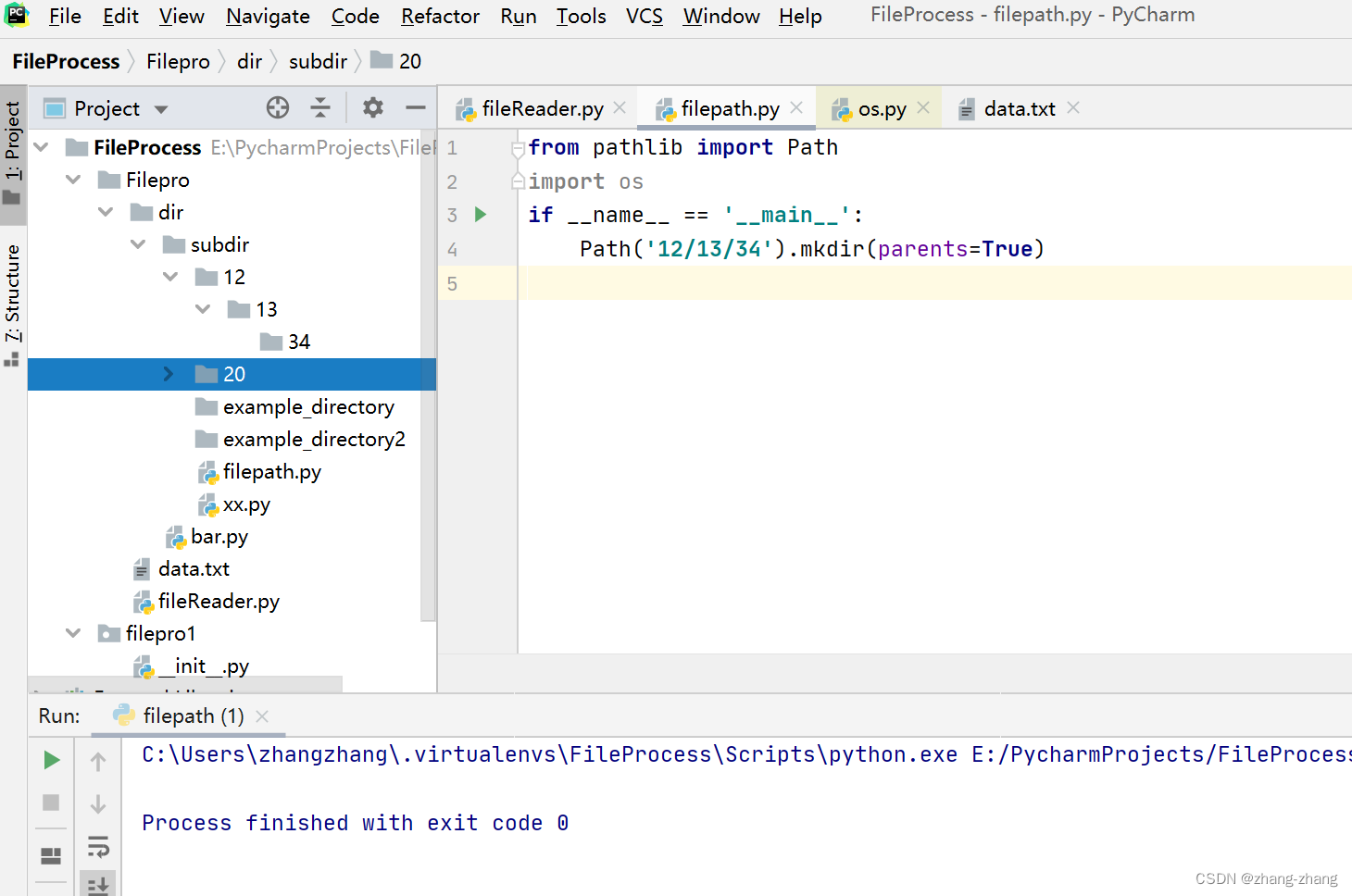
Task: Open the VCS menu
Action: click(645, 16)
